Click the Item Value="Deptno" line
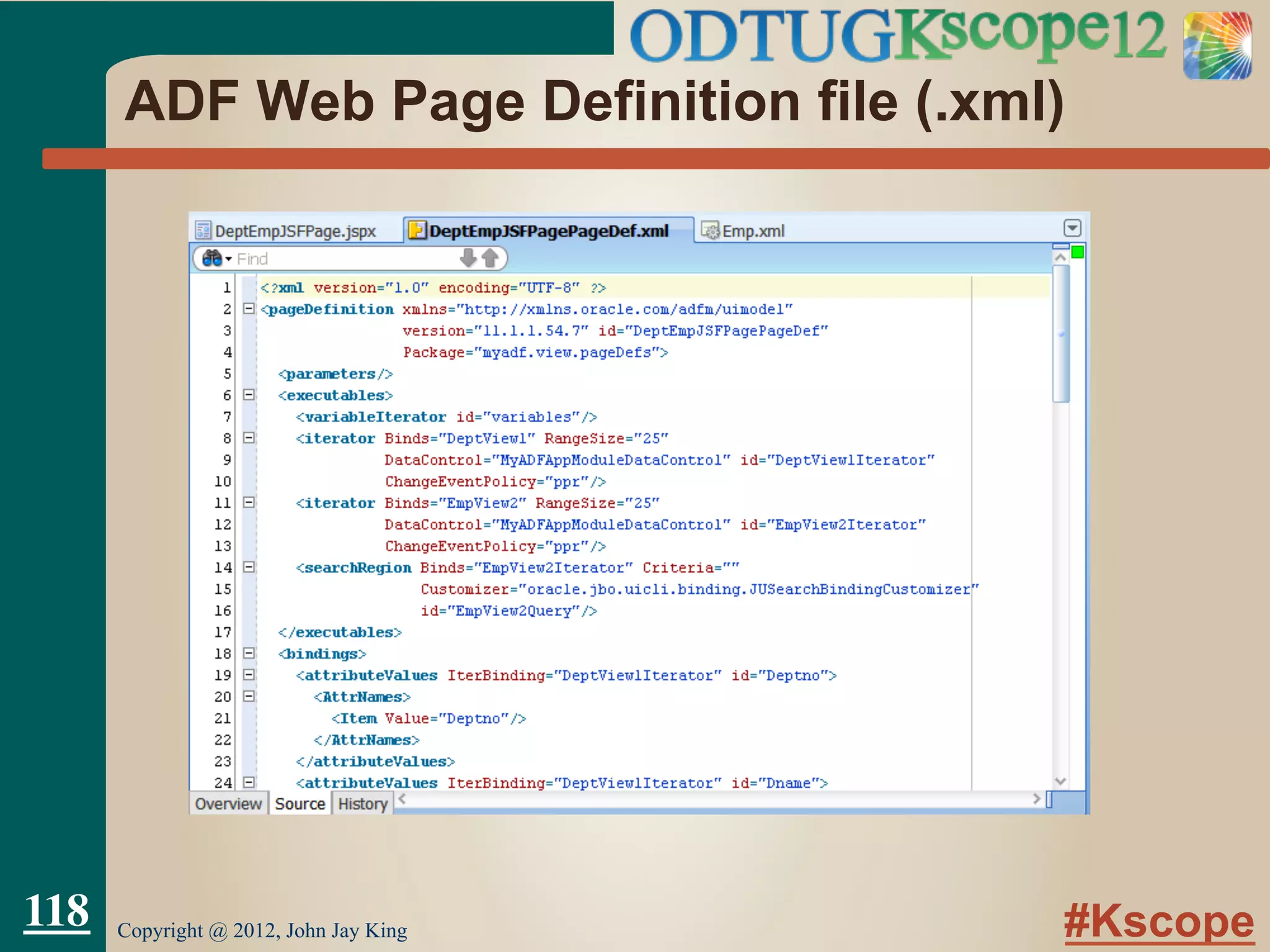 click(429, 718)
